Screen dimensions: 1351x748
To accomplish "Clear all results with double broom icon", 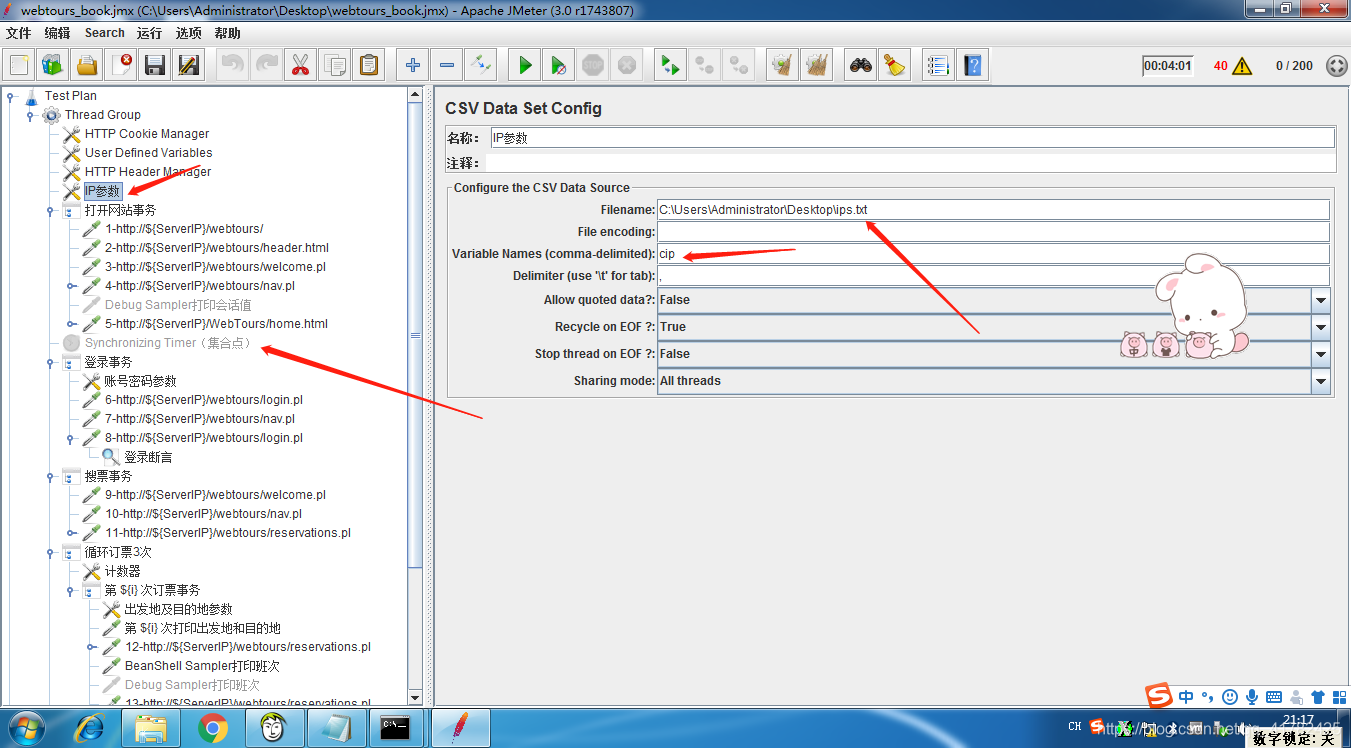I will pos(817,66).
